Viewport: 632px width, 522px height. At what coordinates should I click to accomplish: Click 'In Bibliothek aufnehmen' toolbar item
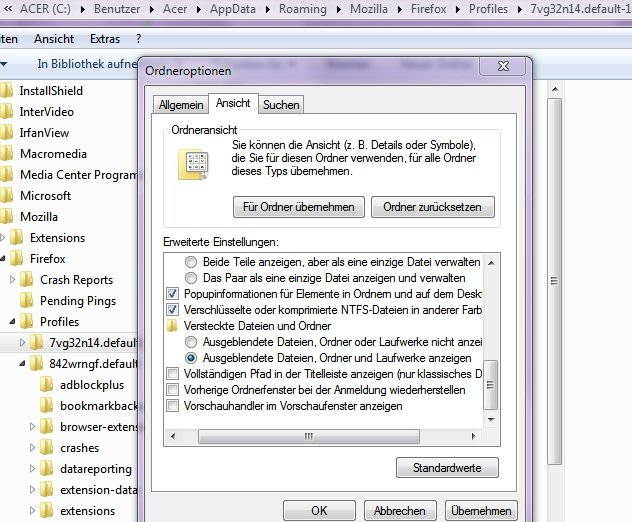point(87,64)
